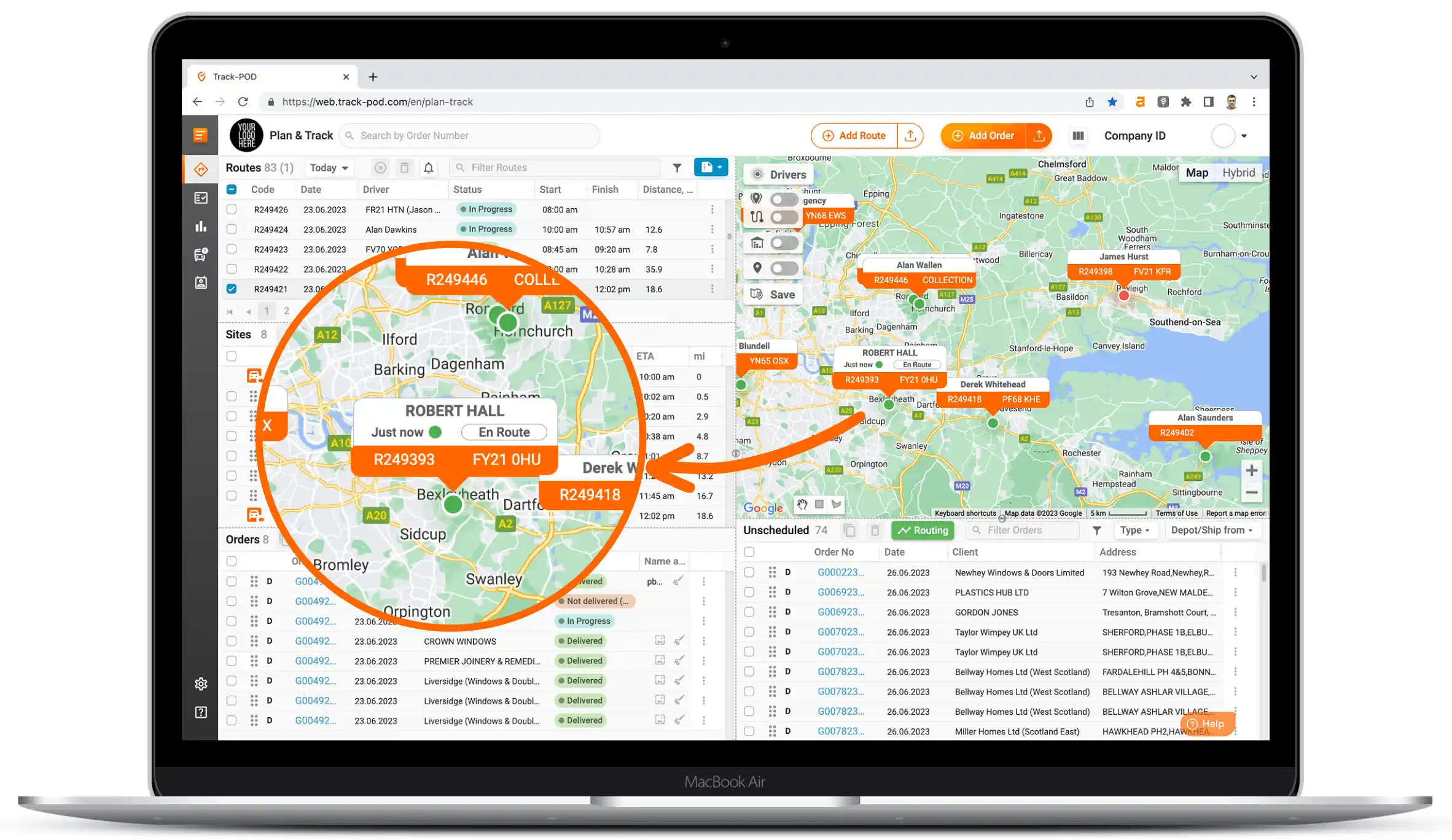The width and height of the screenshot is (1452, 840).
Task: Open the Today date dropdown
Action: [x=329, y=168]
